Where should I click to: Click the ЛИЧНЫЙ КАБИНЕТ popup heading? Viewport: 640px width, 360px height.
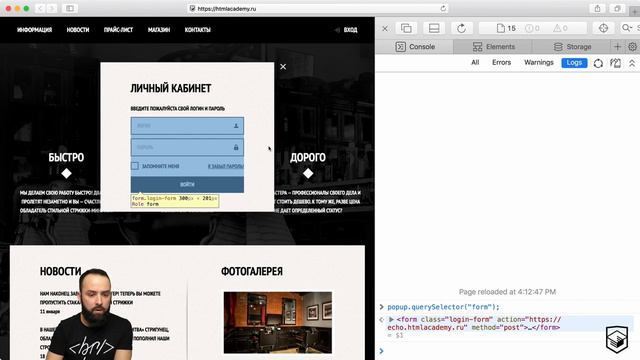pyautogui.click(x=171, y=88)
